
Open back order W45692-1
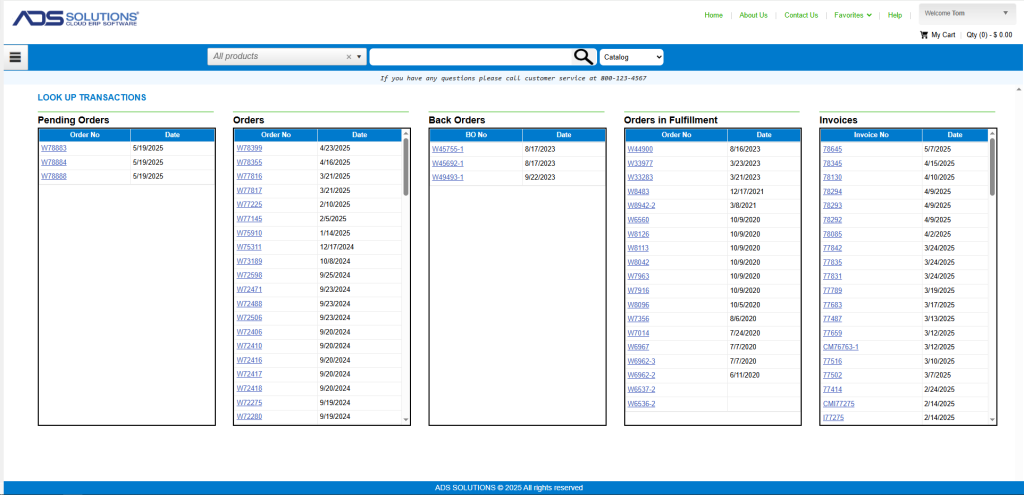pos(448,163)
